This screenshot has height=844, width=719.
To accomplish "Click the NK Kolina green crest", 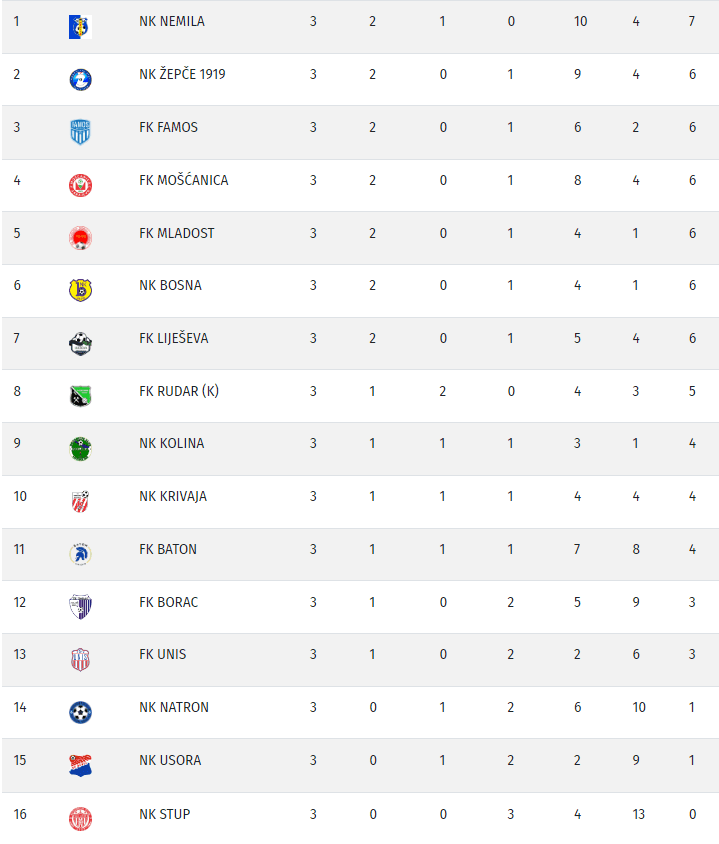I will (x=80, y=449).
